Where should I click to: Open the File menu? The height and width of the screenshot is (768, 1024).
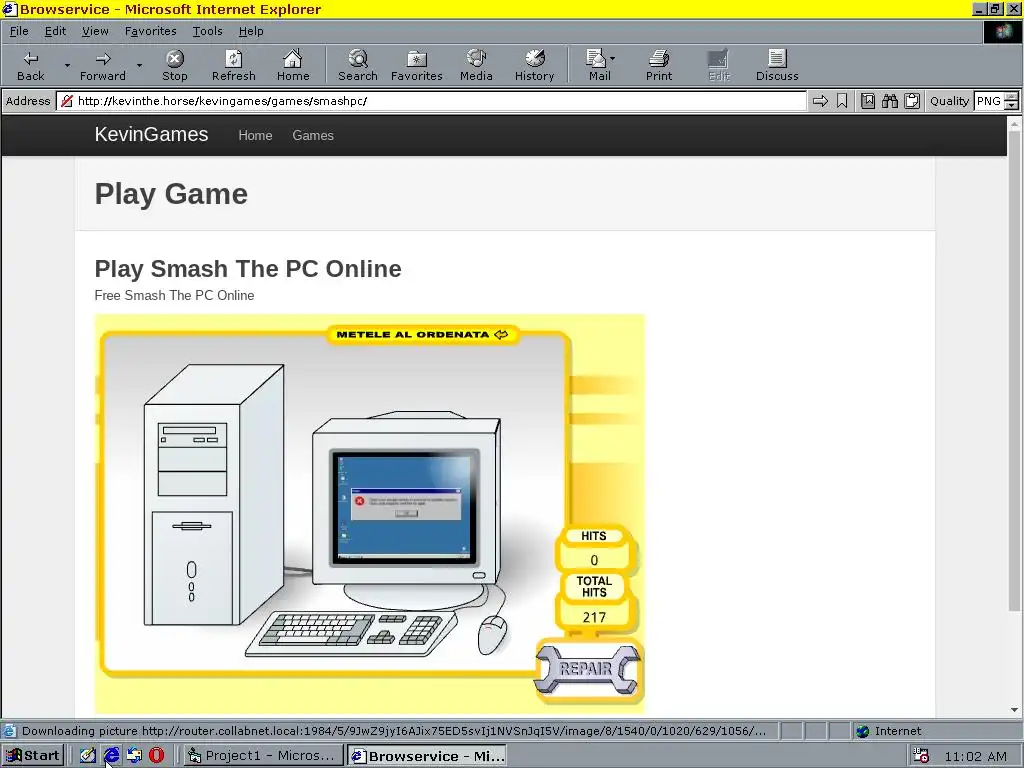[19, 31]
